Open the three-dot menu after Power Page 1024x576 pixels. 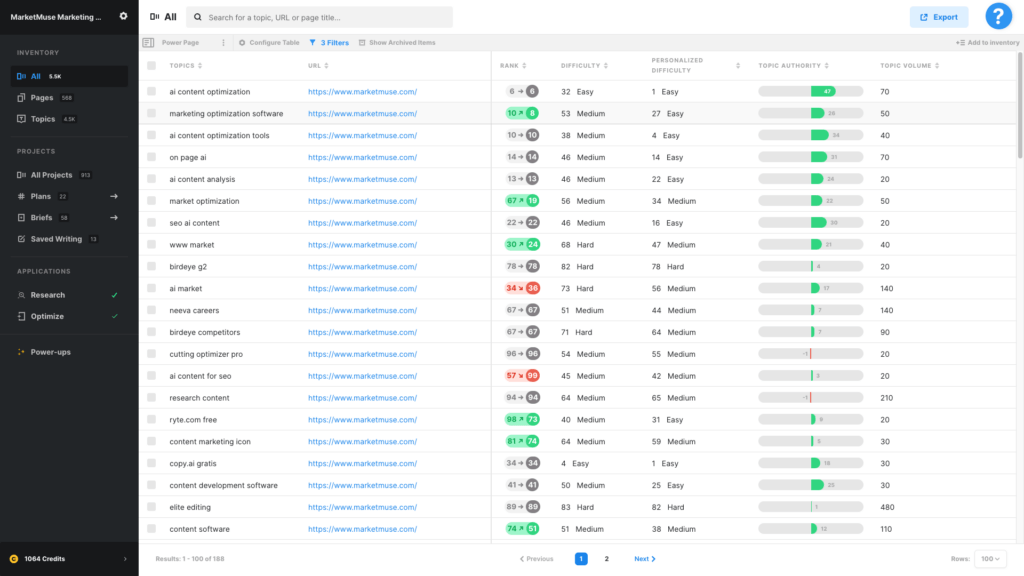tap(223, 42)
